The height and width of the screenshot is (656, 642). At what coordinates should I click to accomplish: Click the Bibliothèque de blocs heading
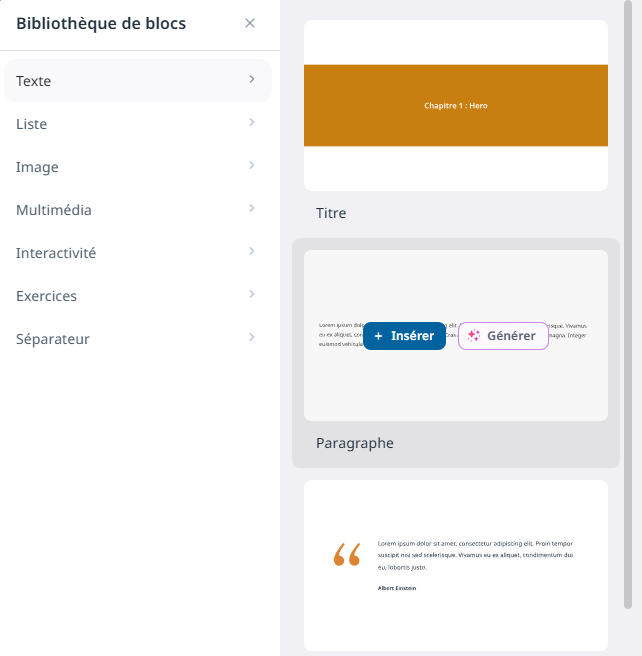coord(101,23)
